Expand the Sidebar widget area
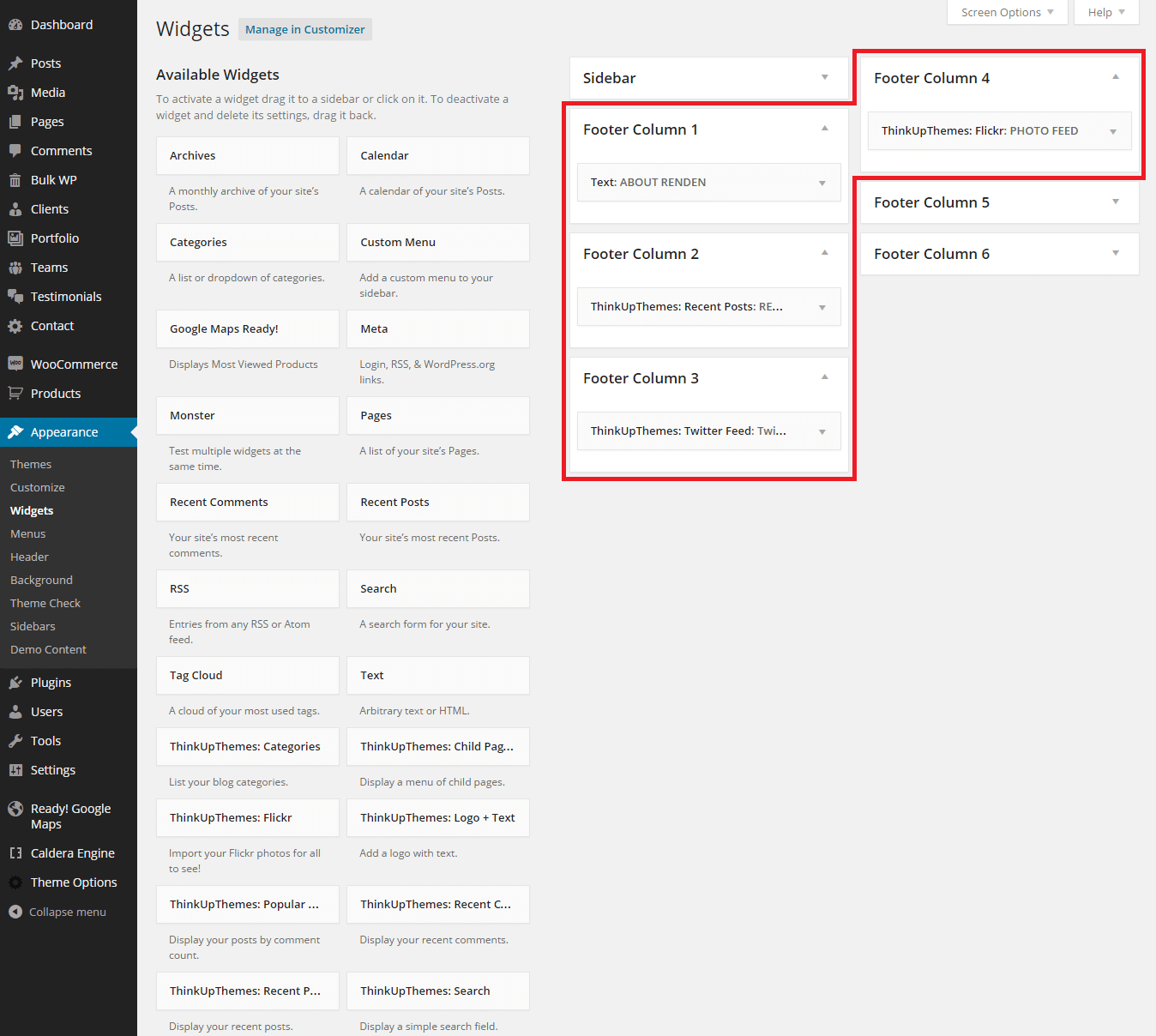1156x1036 pixels. coord(824,77)
